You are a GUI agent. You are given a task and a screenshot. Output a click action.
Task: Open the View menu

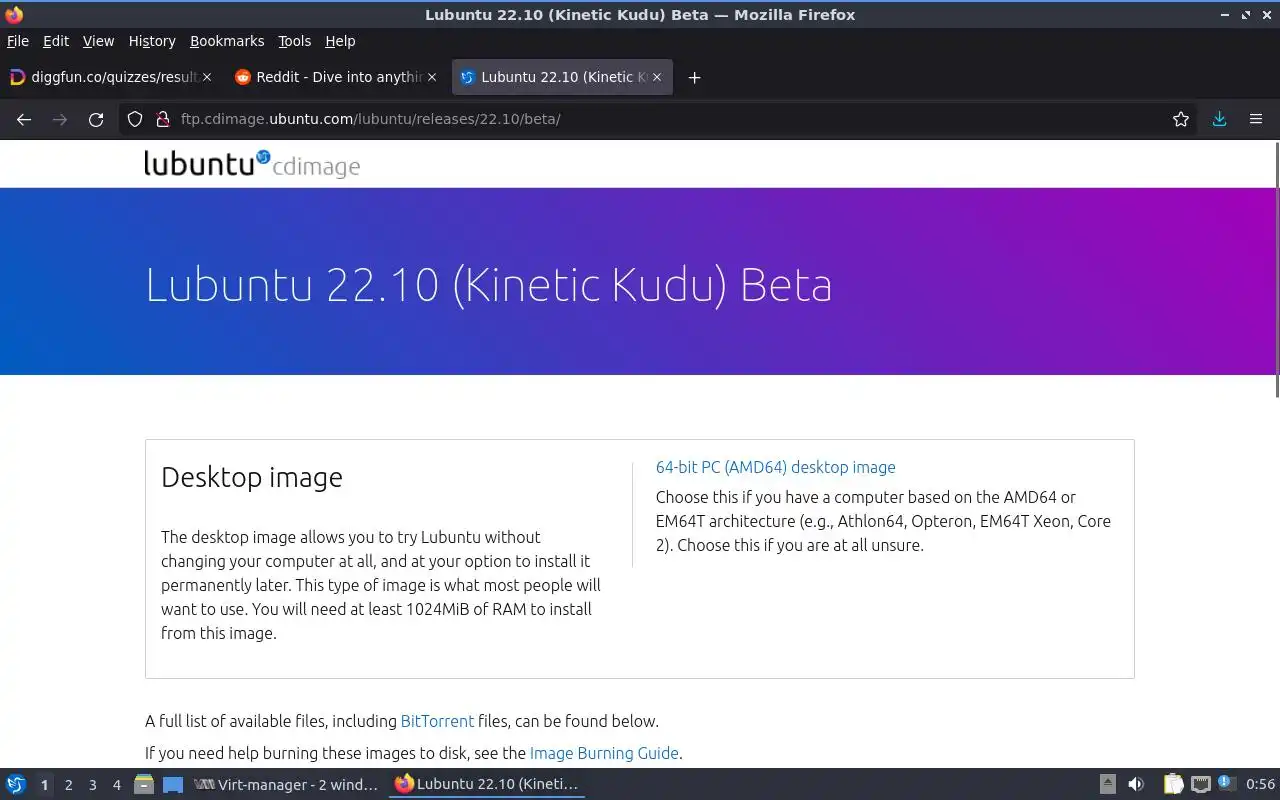pyautogui.click(x=98, y=41)
